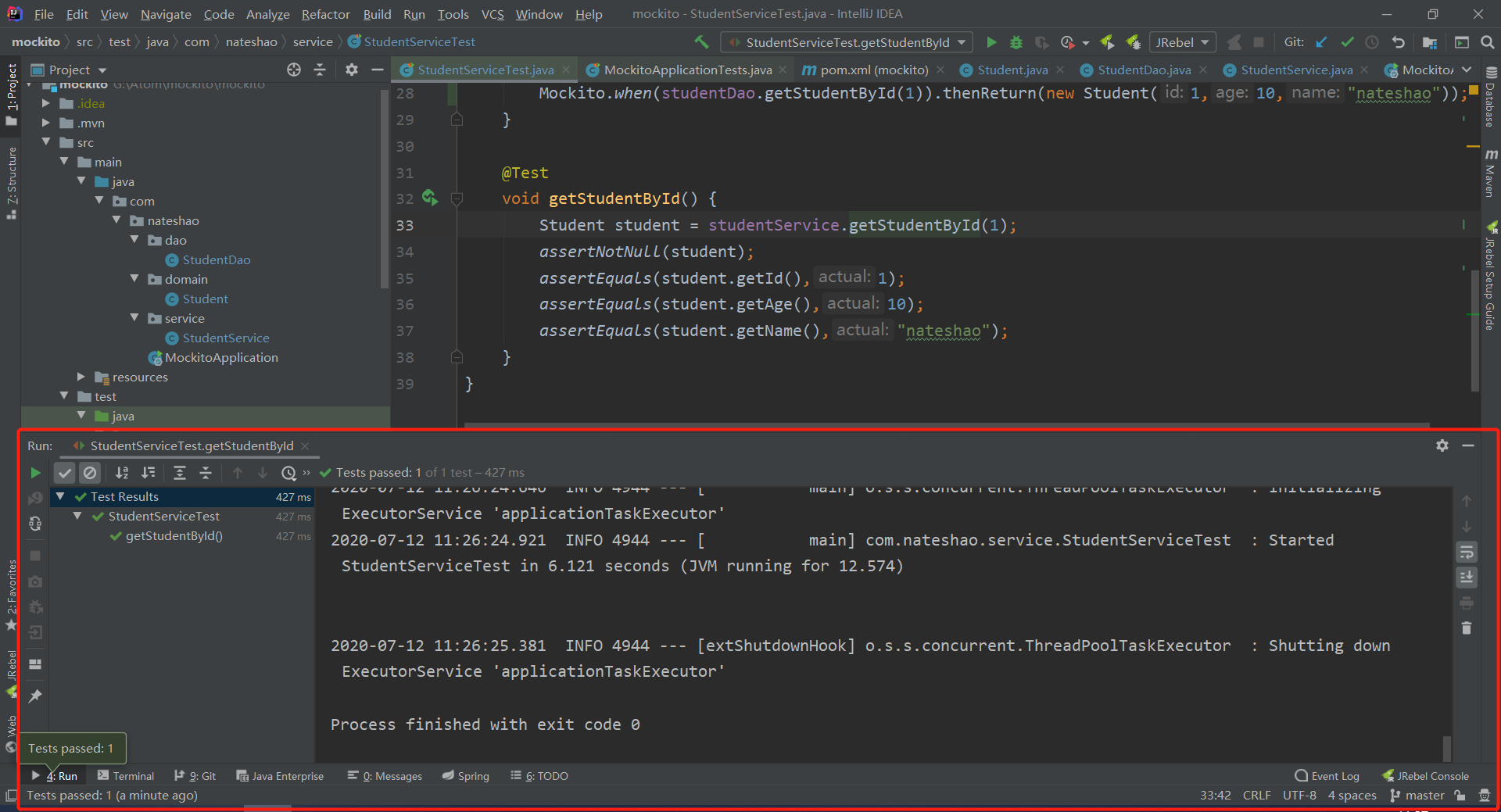Toggle Show Passed tests checkmark
This screenshot has width=1501, height=812.
tap(65, 473)
